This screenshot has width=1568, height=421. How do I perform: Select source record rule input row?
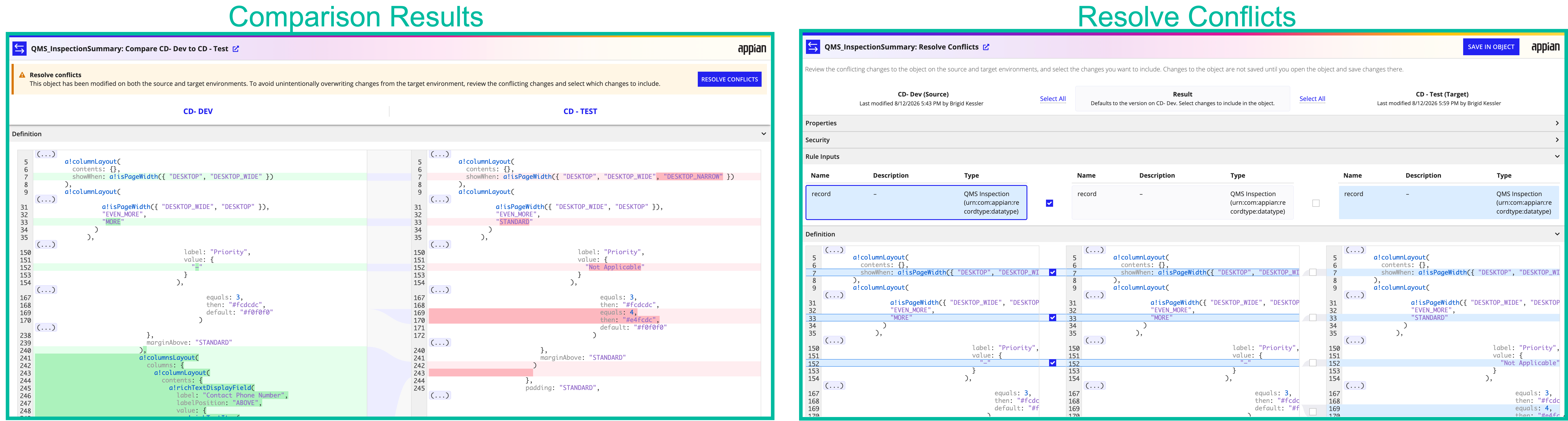[916, 202]
